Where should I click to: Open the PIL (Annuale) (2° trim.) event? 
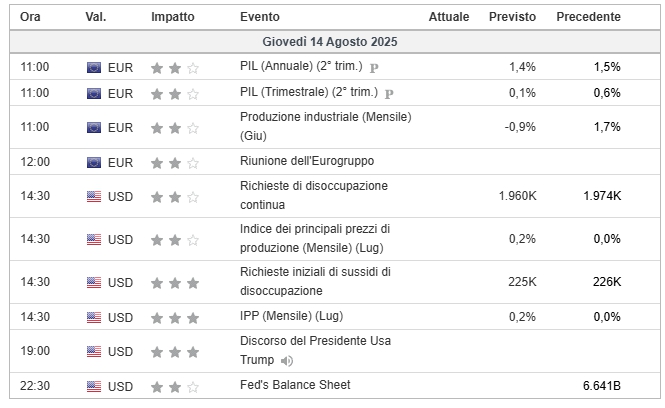(301, 67)
